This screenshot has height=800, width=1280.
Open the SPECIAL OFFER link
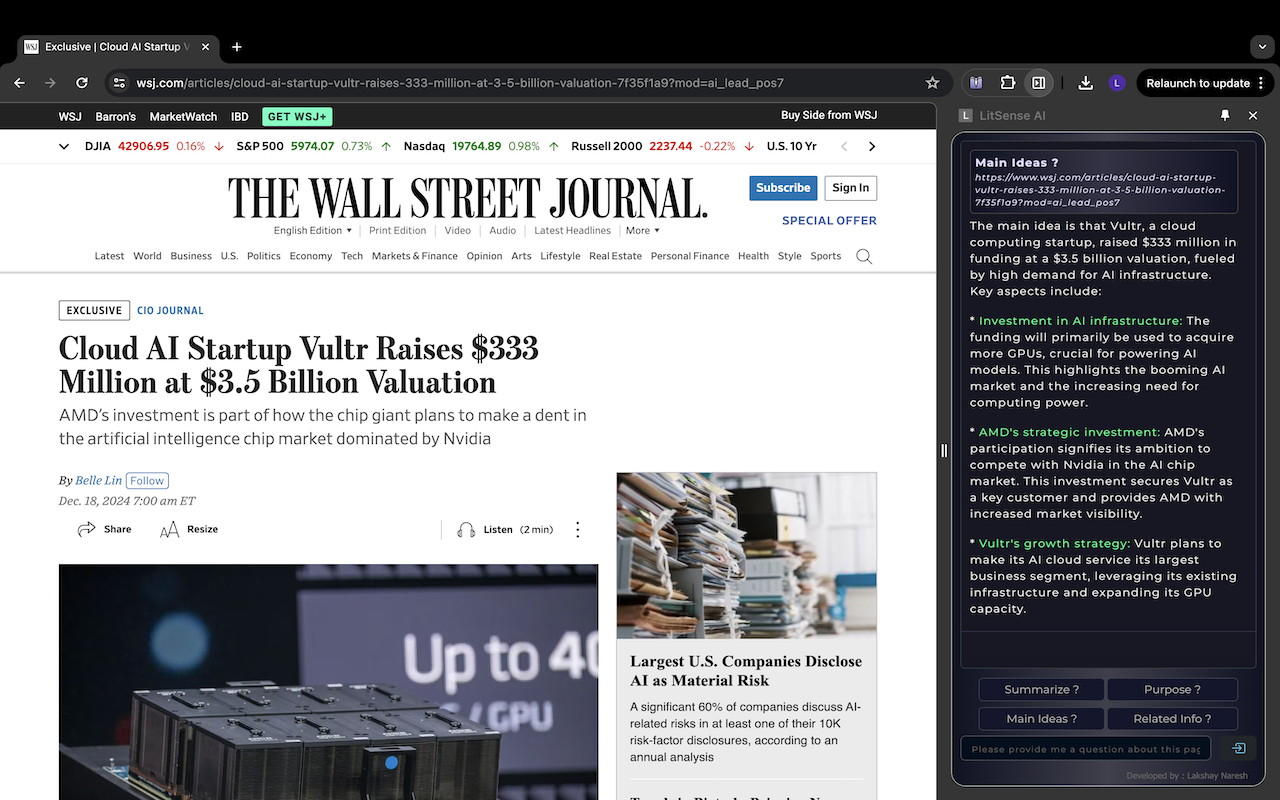829,220
